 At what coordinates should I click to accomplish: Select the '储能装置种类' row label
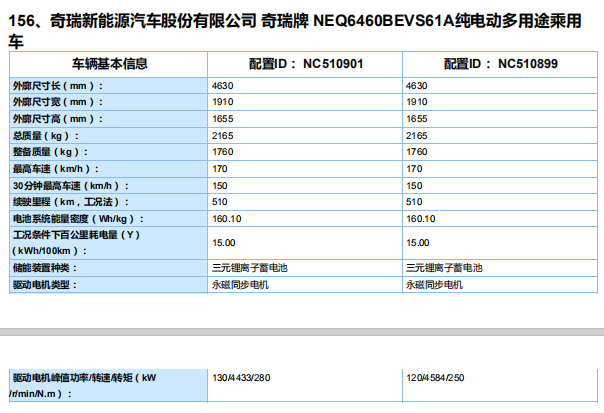(45, 268)
